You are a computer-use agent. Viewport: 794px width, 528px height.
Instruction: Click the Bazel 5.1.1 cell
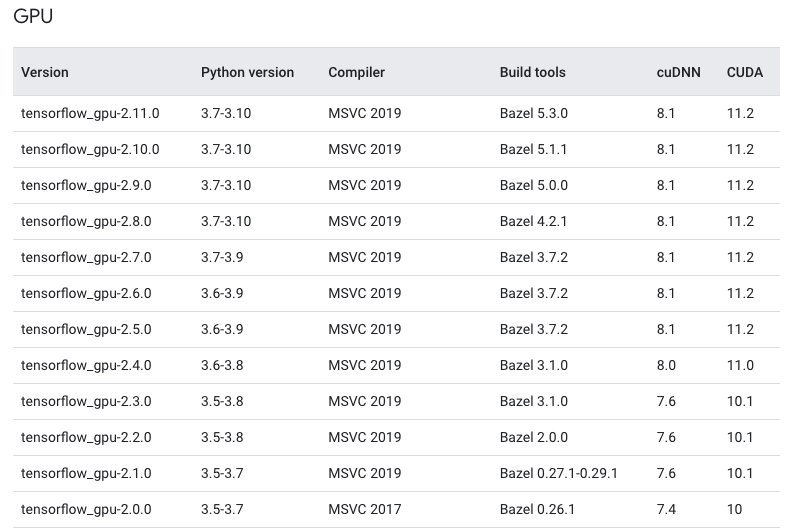point(533,150)
